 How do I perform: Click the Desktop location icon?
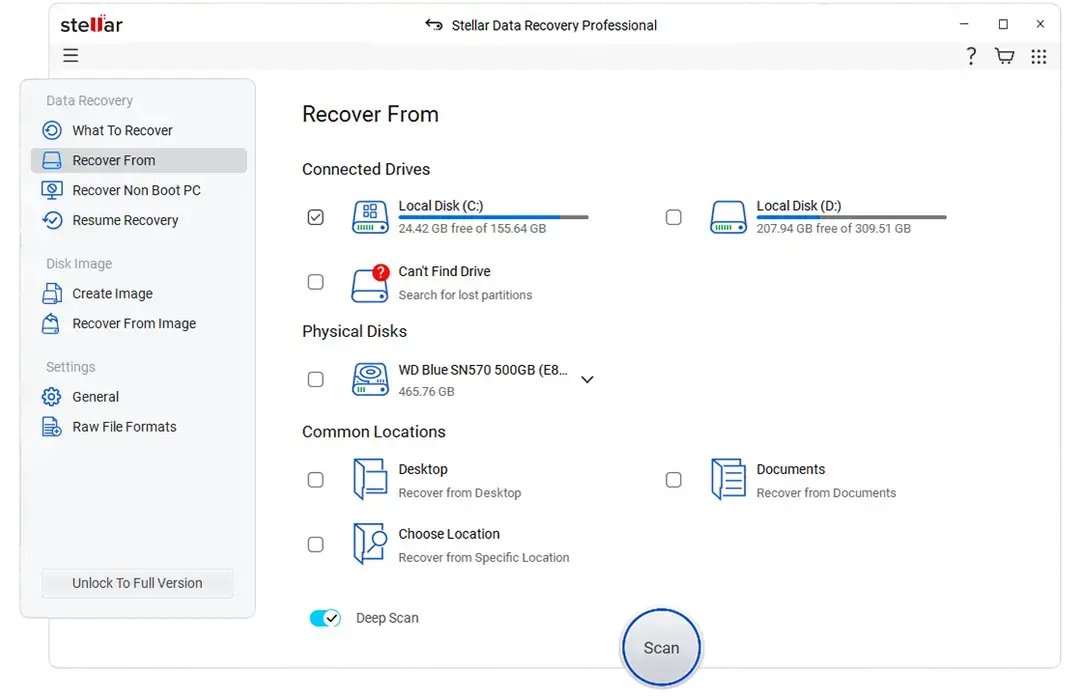point(370,480)
